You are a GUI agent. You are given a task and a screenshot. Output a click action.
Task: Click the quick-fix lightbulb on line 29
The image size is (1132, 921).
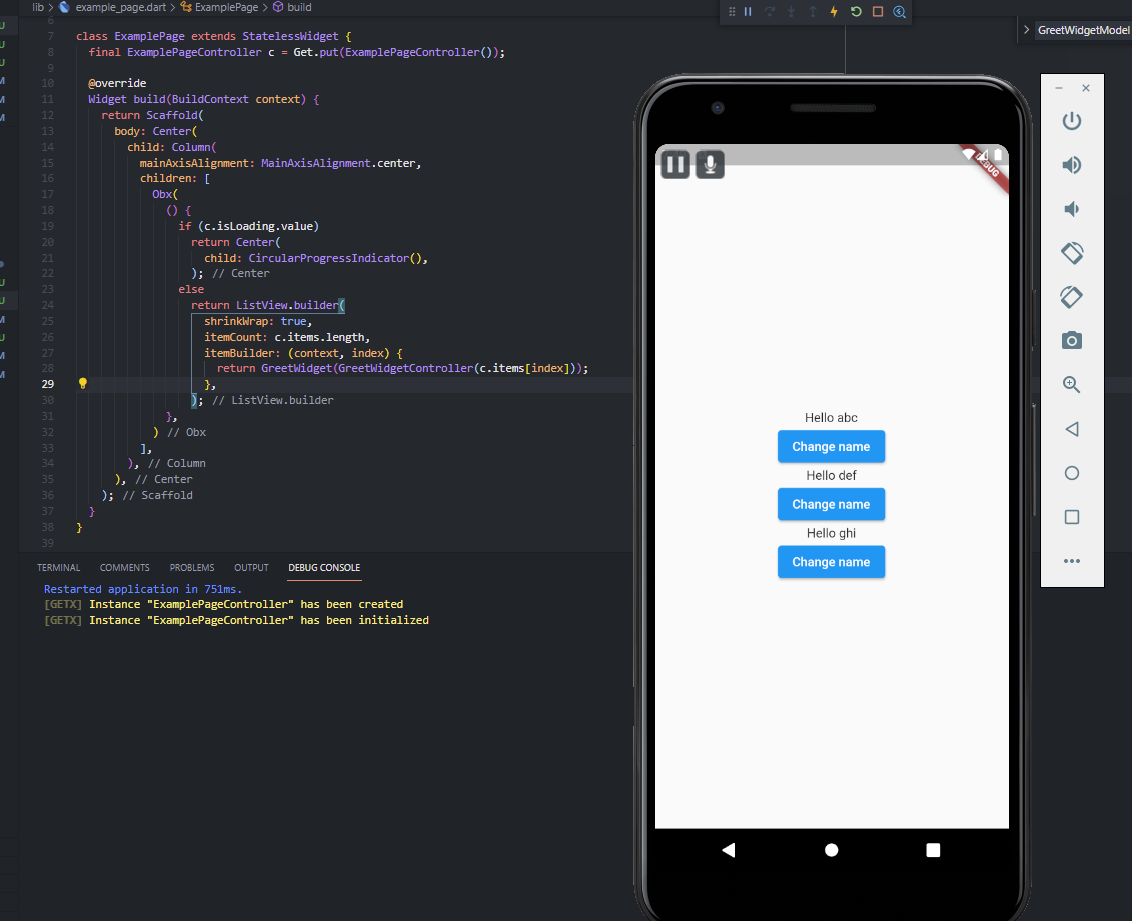[x=82, y=383]
